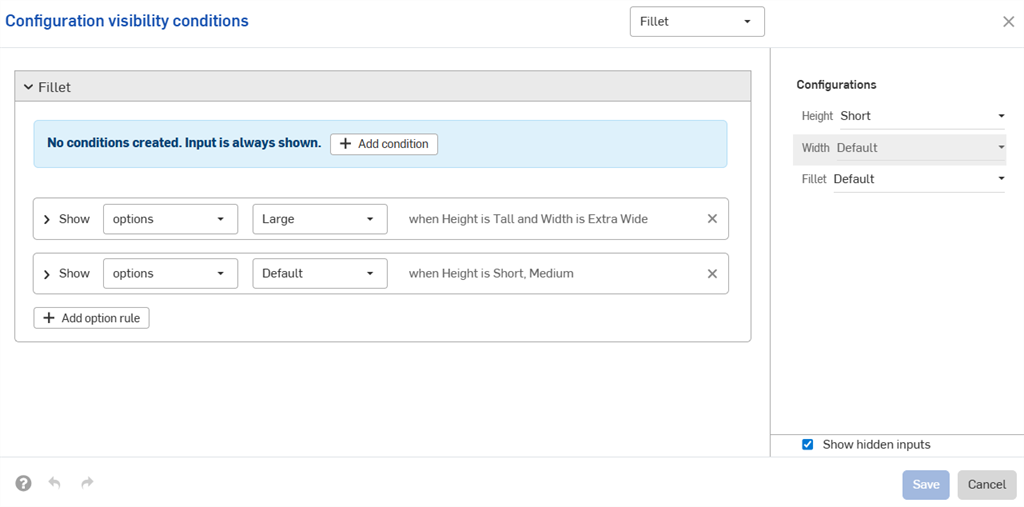This screenshot has width=1024, height=507.
Task: Open the options dropdown in Default rule
Action: point(170,273)
